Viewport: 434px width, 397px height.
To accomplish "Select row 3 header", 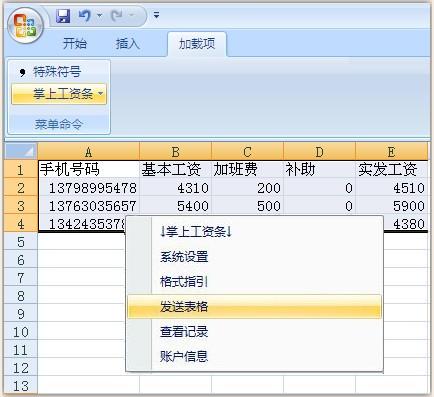I will [x=21, y=206].
